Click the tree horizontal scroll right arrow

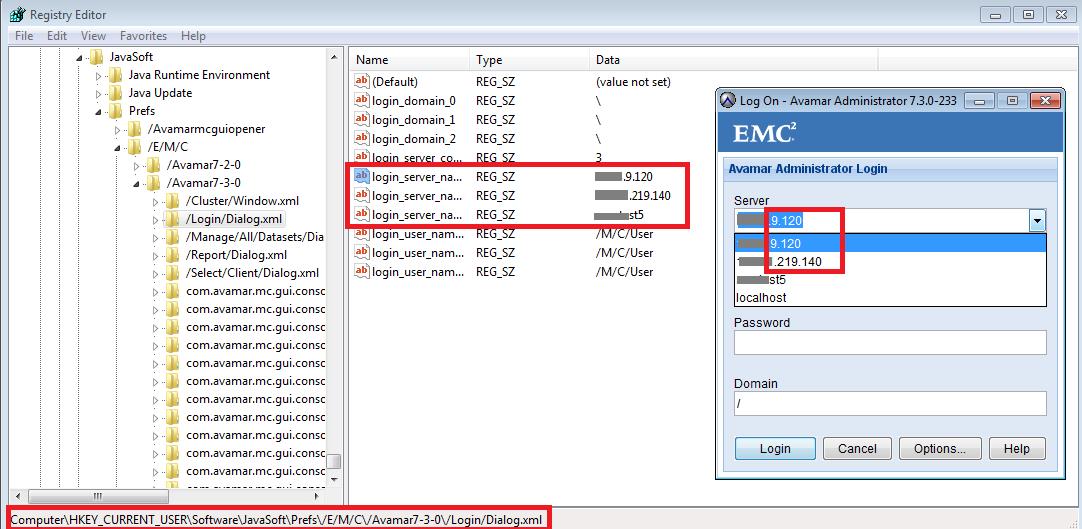point(317,496)
